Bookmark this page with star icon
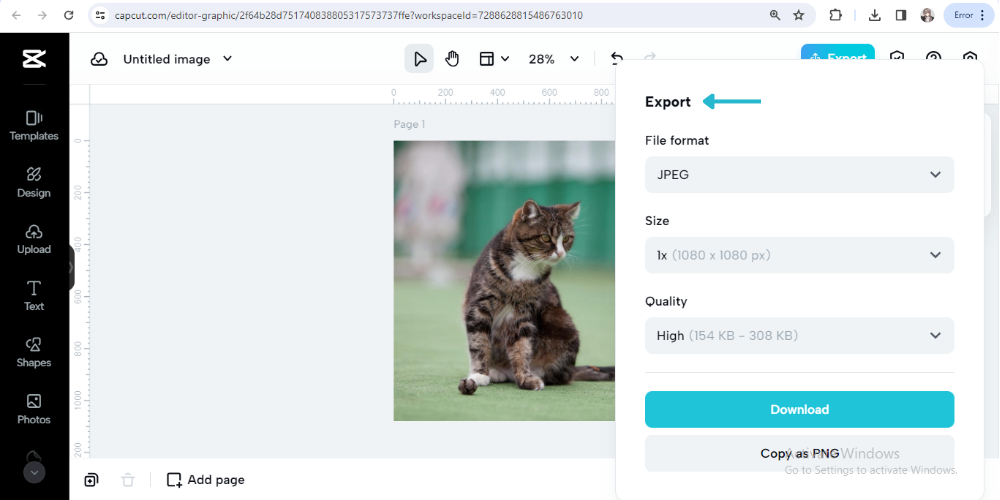 798,15
